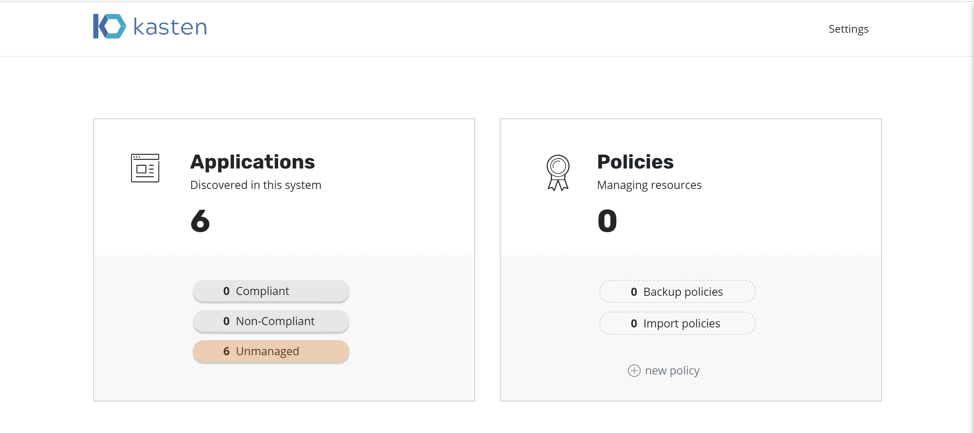The height and width of the screenshot is (433, 974).
Task: Select the 0 Backup policies pill
Action: coord(677,292)
